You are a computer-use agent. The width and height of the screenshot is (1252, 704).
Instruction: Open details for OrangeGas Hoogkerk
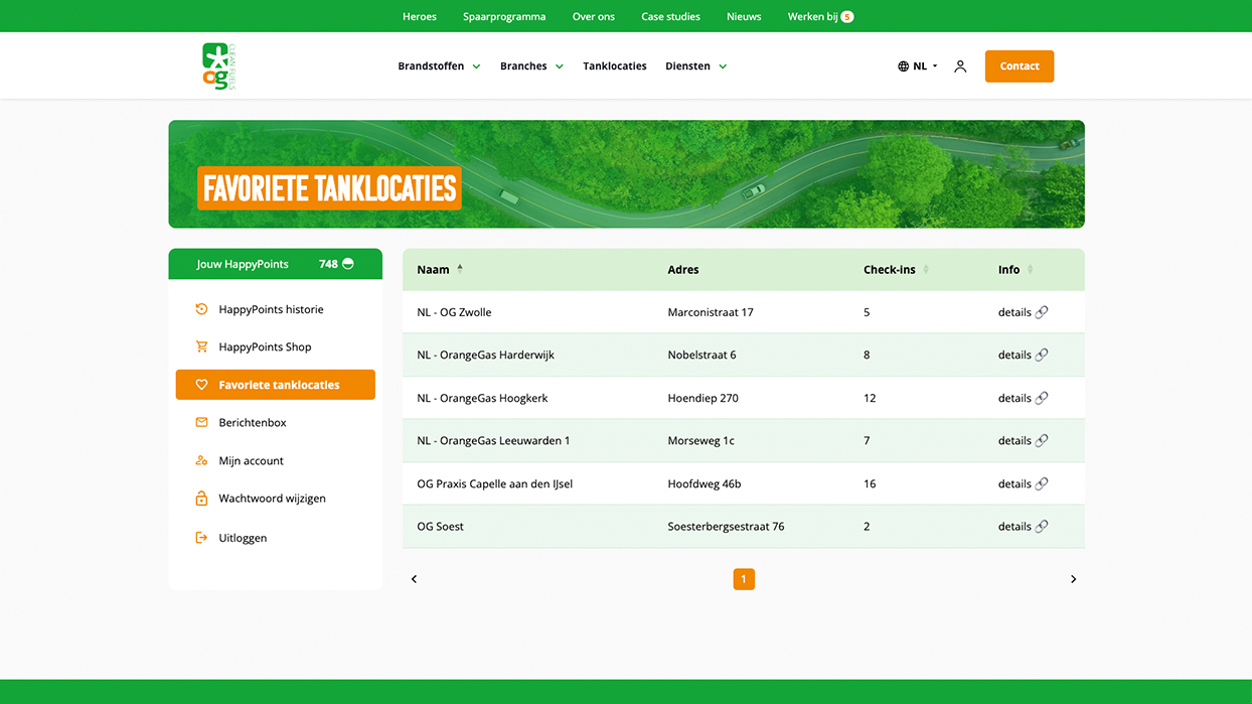click(x=1014, y=398)
